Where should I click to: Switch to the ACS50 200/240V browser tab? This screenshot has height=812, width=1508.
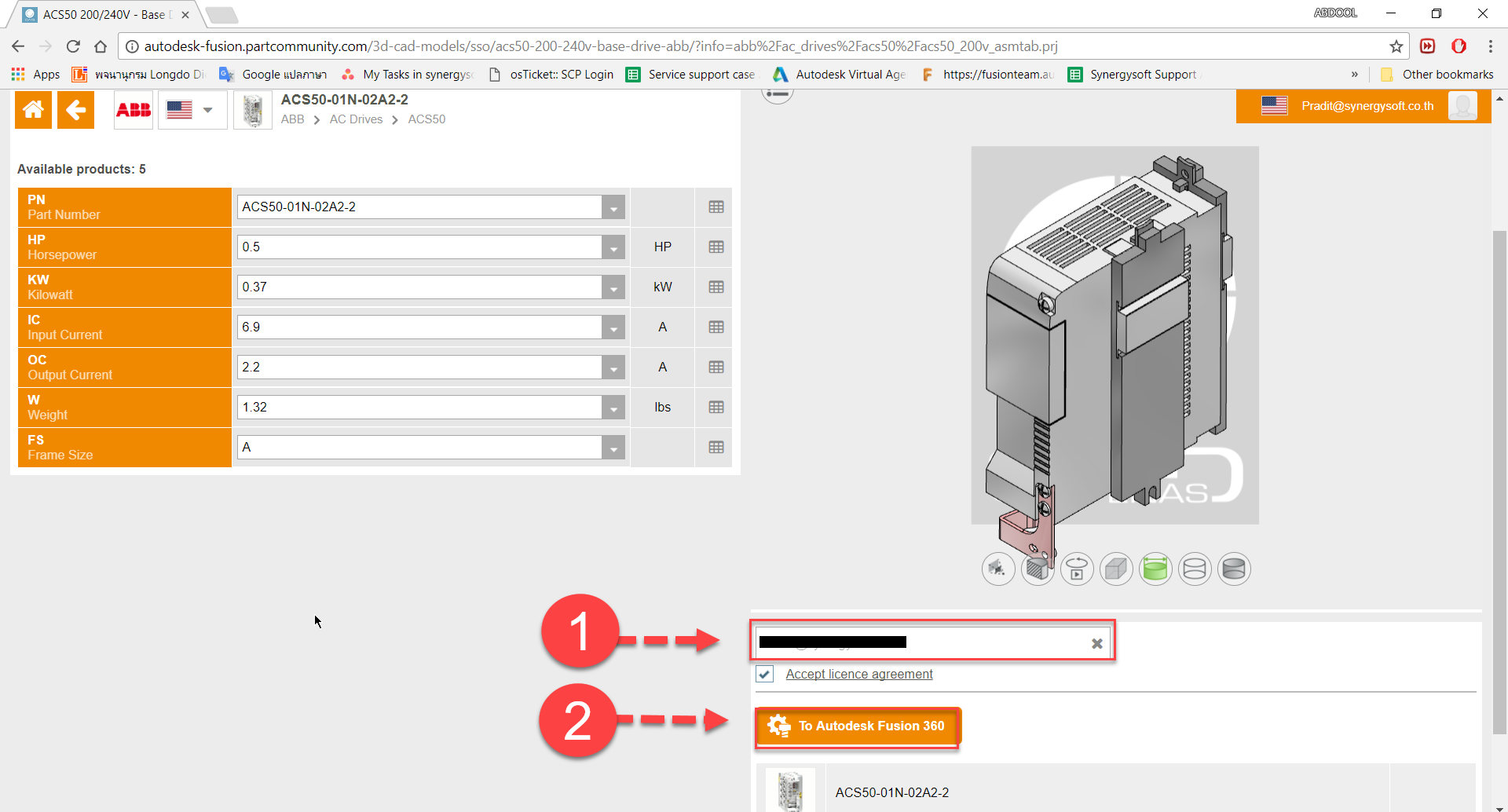click(102, 14)
